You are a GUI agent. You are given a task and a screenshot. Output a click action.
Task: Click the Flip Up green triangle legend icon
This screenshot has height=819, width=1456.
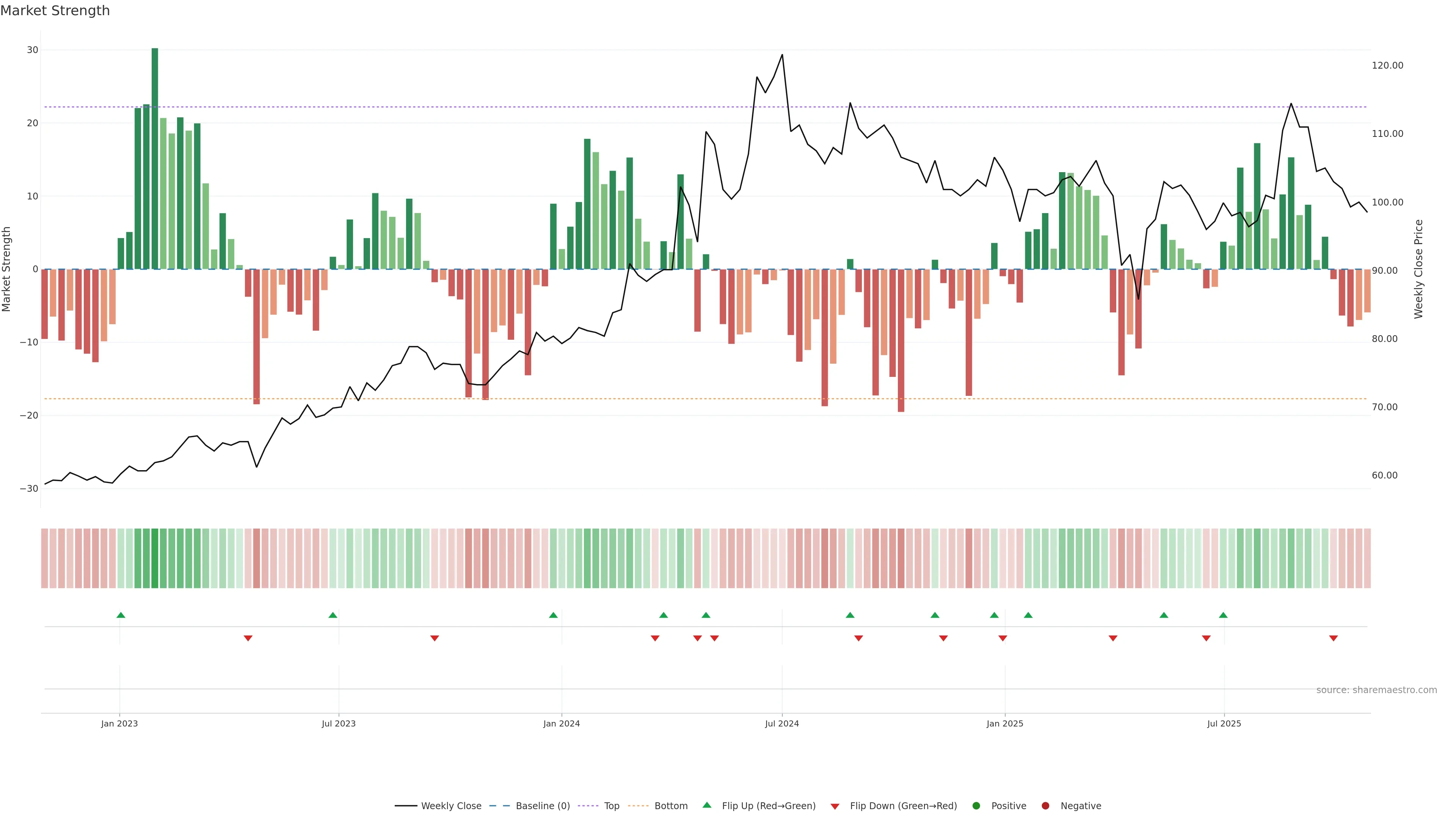click(x=706, y=805)
